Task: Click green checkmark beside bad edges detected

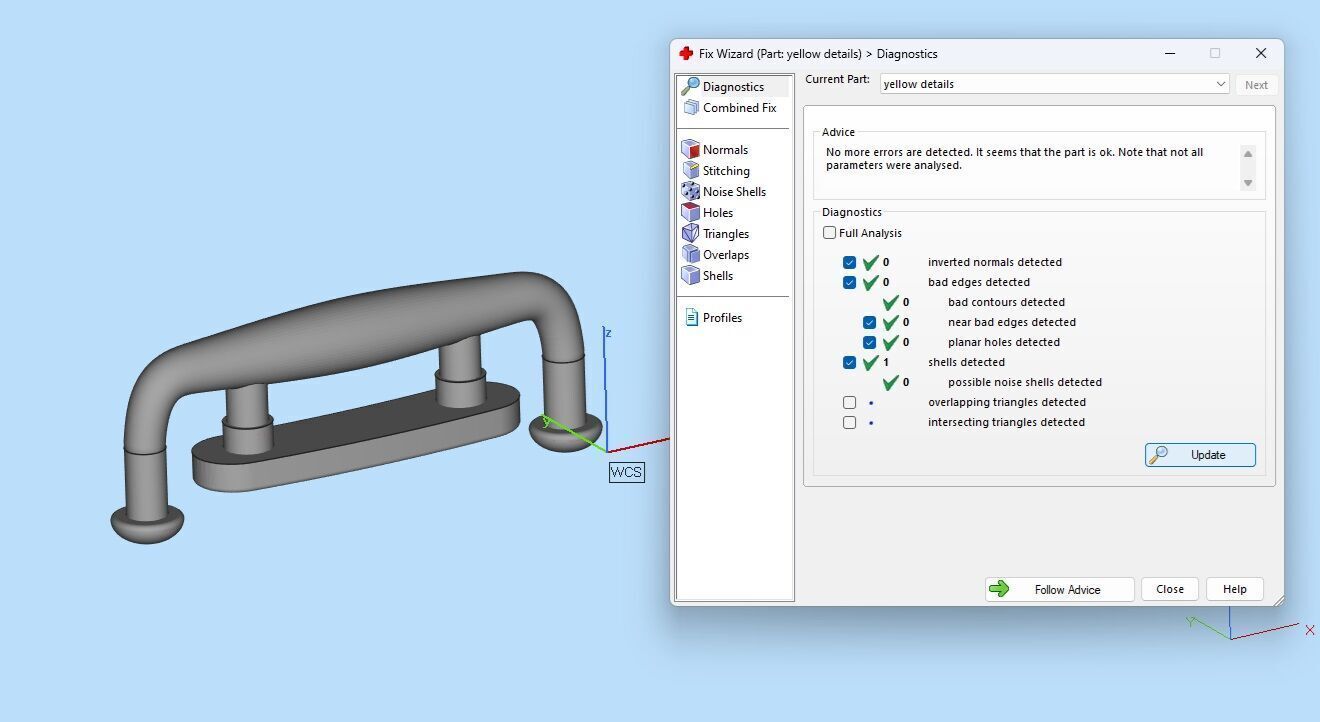Action: click(870, 282)
